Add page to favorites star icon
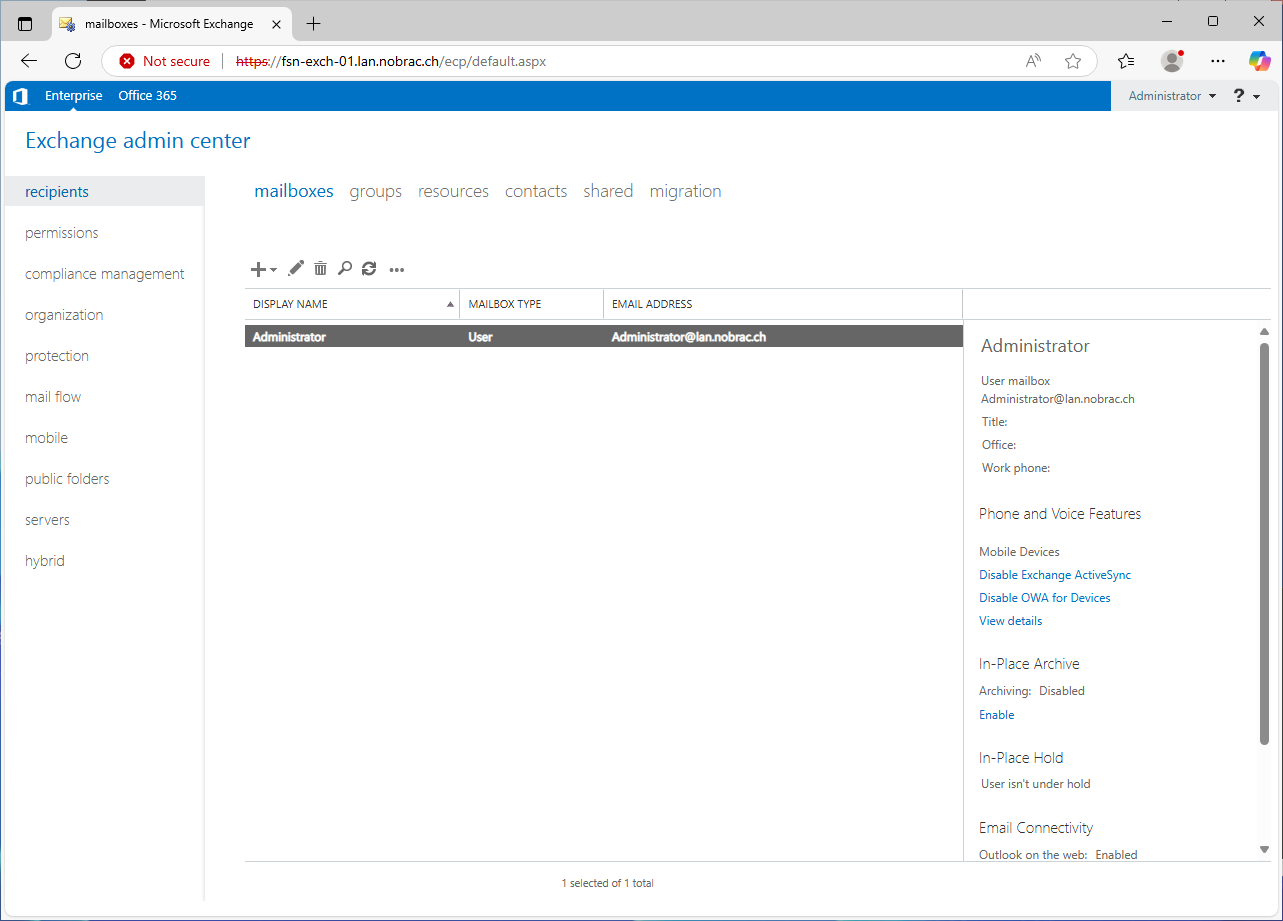Screen dimensions: 1283x921 [1073, 61]
